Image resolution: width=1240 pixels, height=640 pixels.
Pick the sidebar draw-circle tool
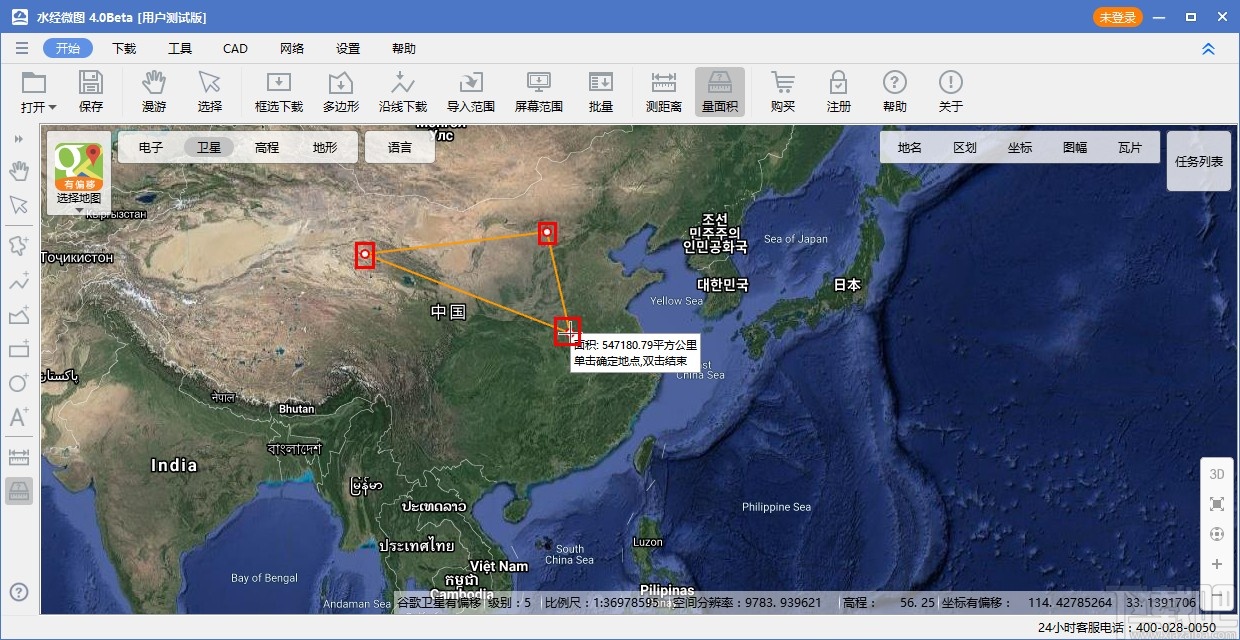click(19, 383)
